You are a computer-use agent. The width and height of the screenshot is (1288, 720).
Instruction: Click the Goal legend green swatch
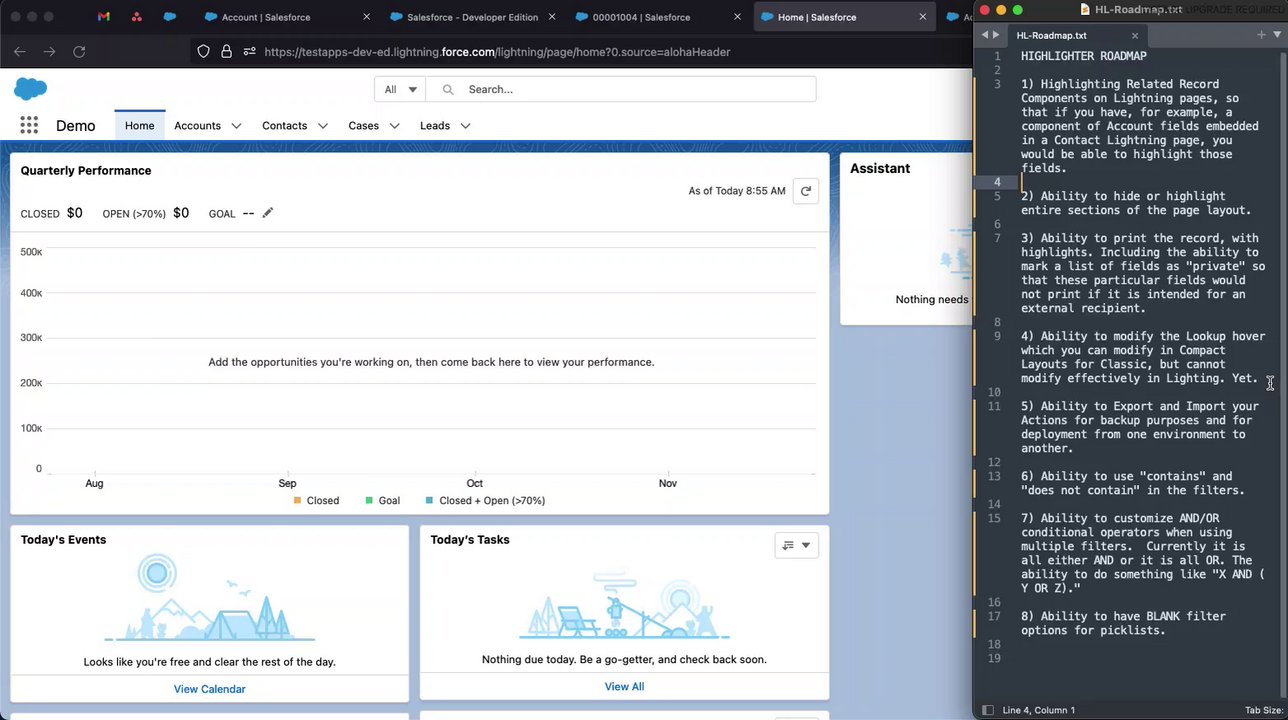[369, 500]
